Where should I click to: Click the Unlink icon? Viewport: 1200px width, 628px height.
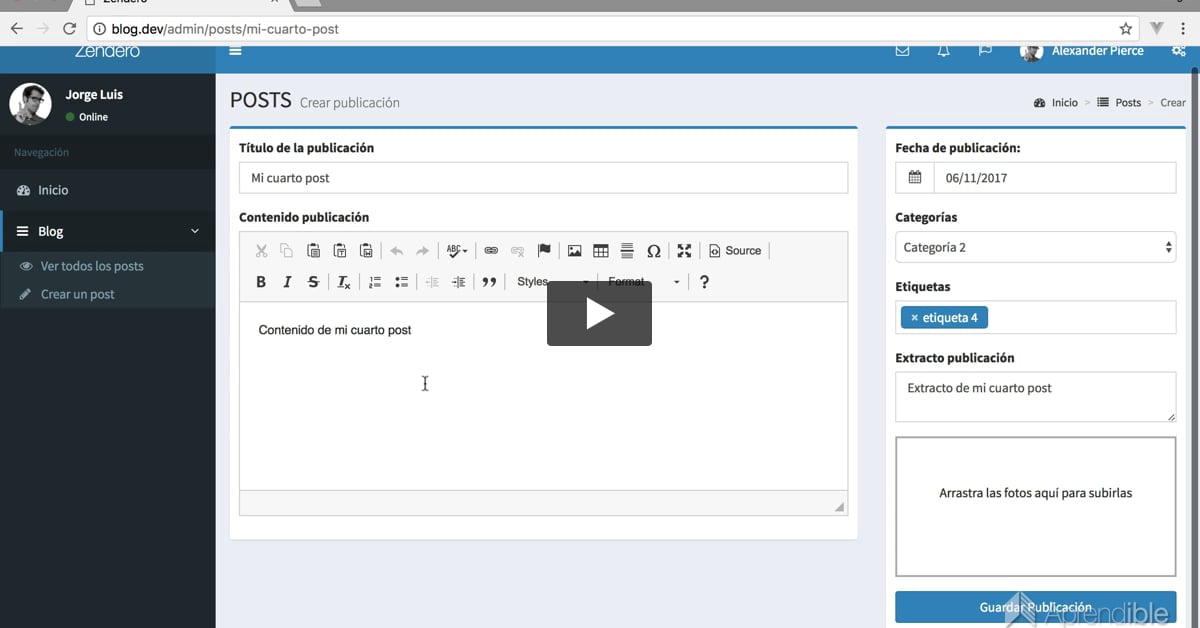[x=517, y=251]
